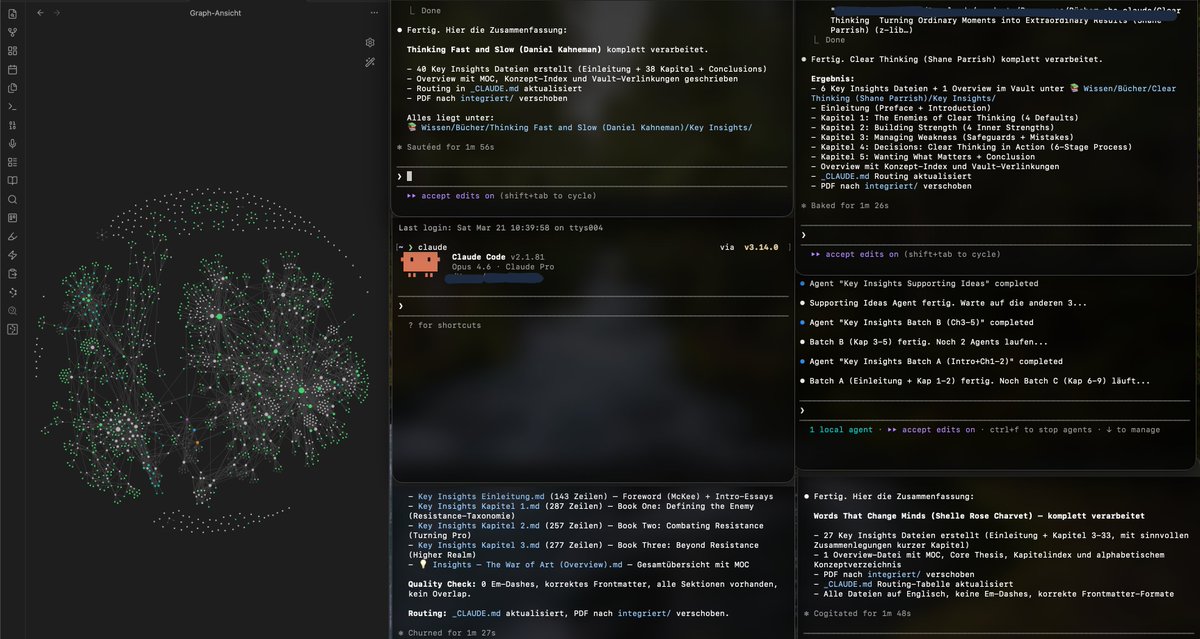This screenshot has width=1200, height=639.
Task: Click 'Sautéed for 1m 56s' status text
Action: tap(445, 147)
